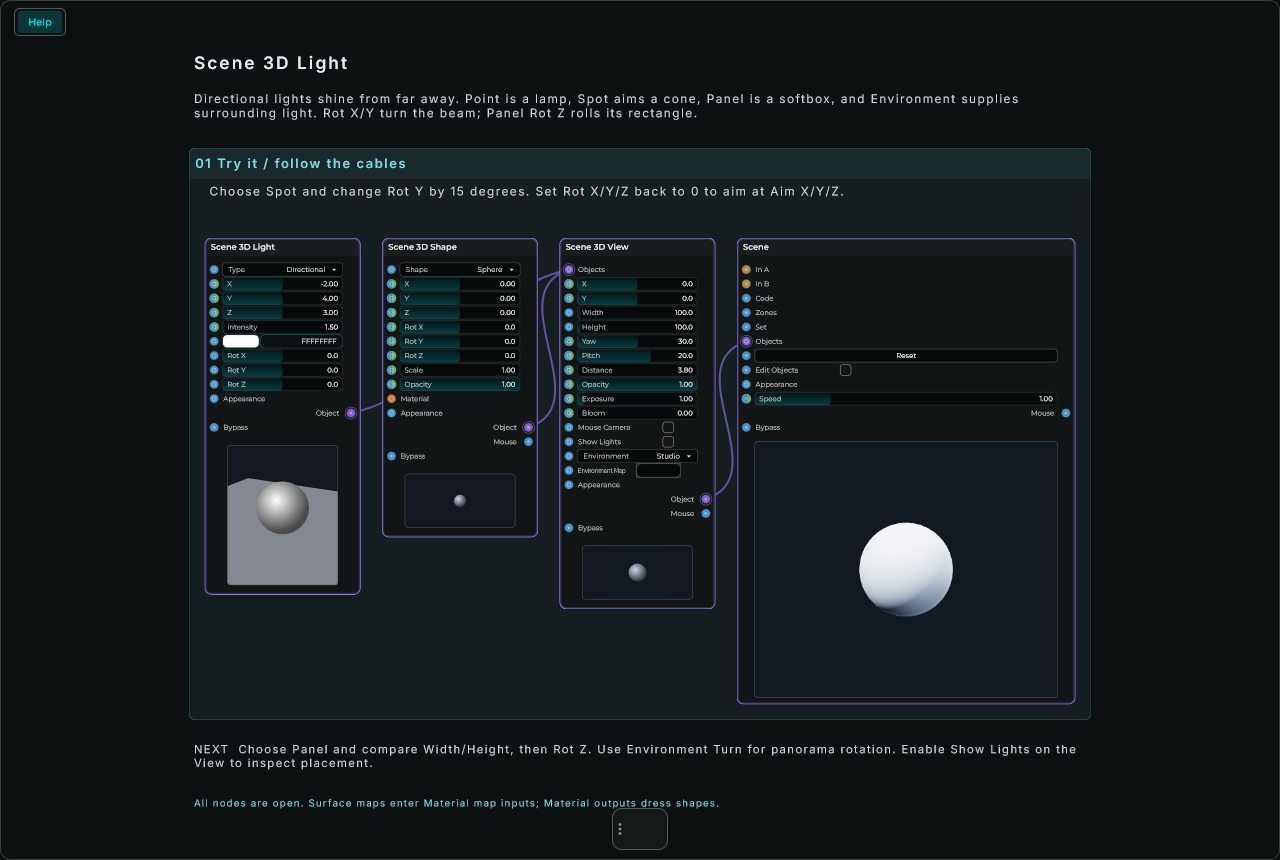Enable the Show Lights checkbox
This screenshot has width=1280, height=860.
coord(668,442)
